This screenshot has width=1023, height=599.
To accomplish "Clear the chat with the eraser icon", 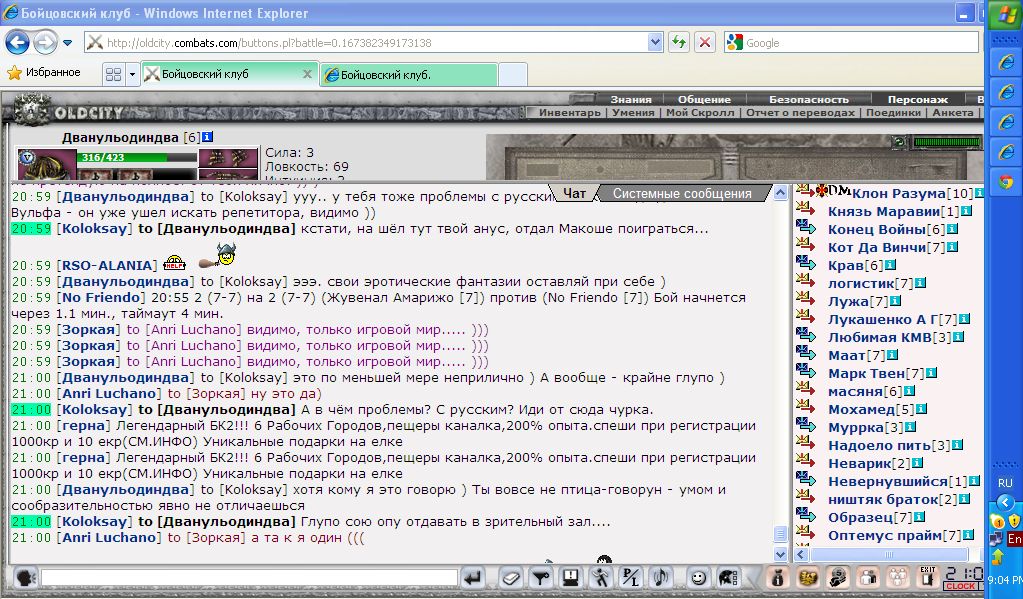I will click(512, 577).
